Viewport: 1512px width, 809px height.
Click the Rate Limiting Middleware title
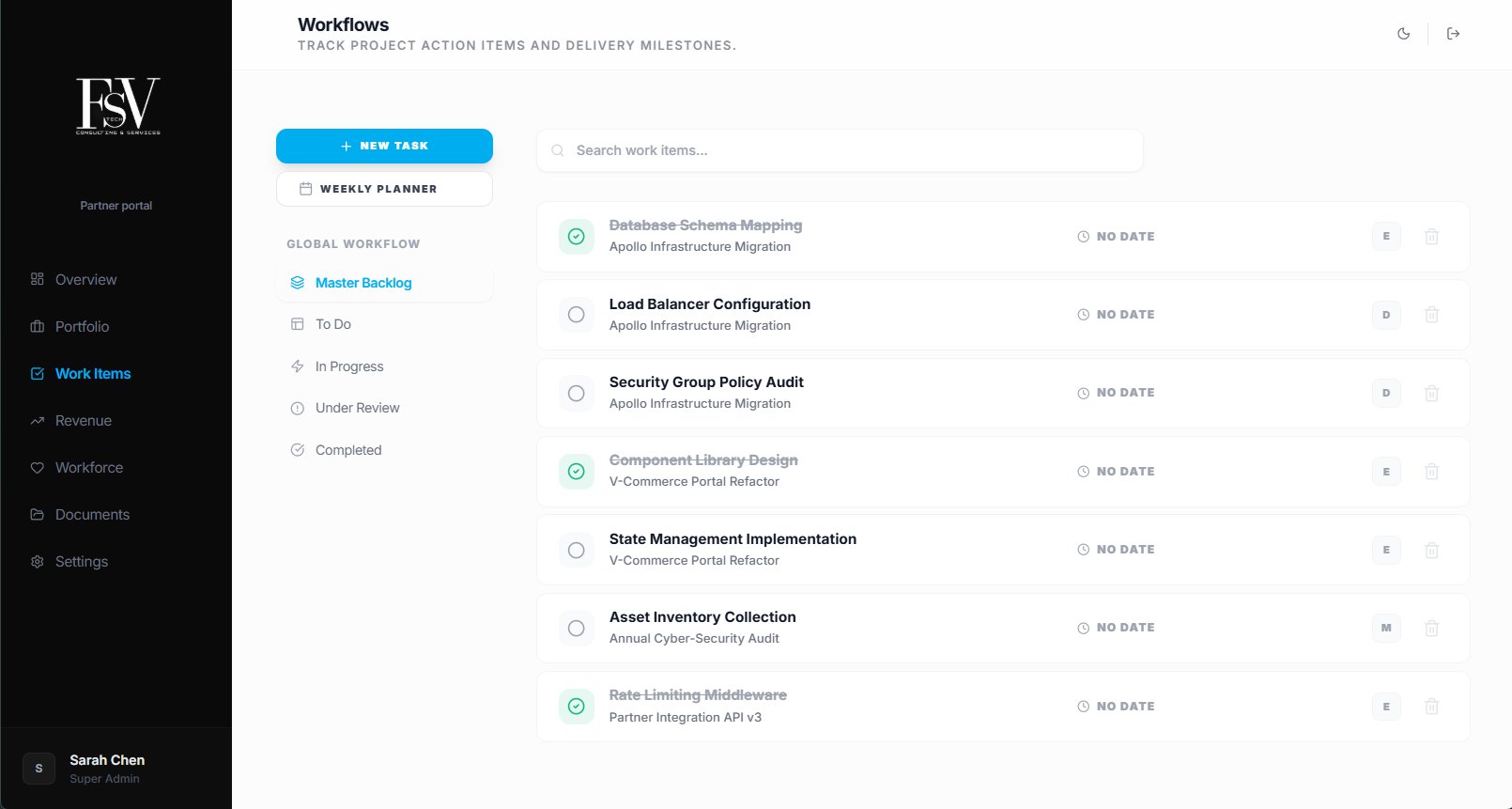pos(698,695)
